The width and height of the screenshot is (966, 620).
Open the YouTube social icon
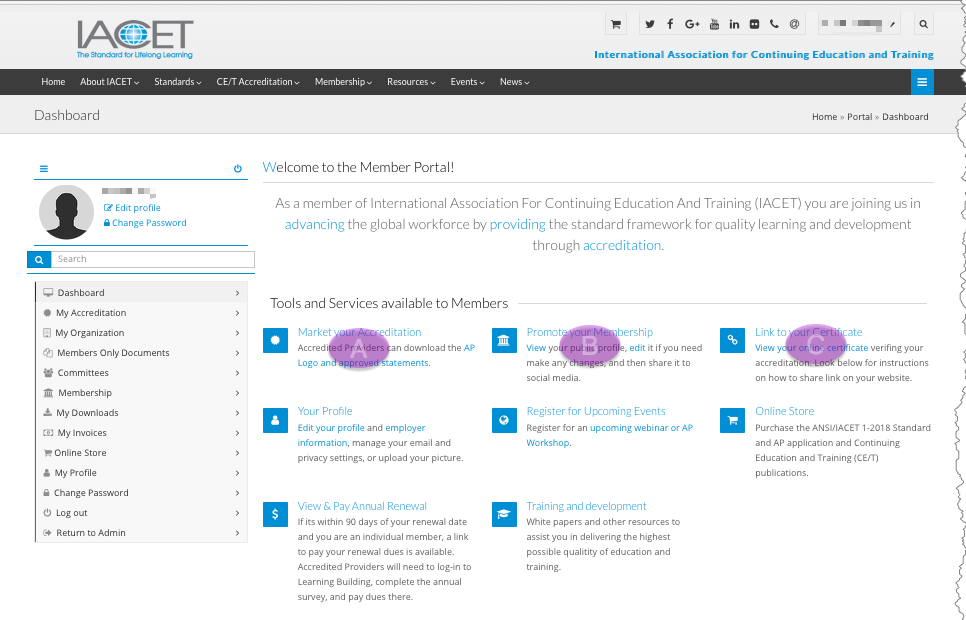tap(714, 24)
